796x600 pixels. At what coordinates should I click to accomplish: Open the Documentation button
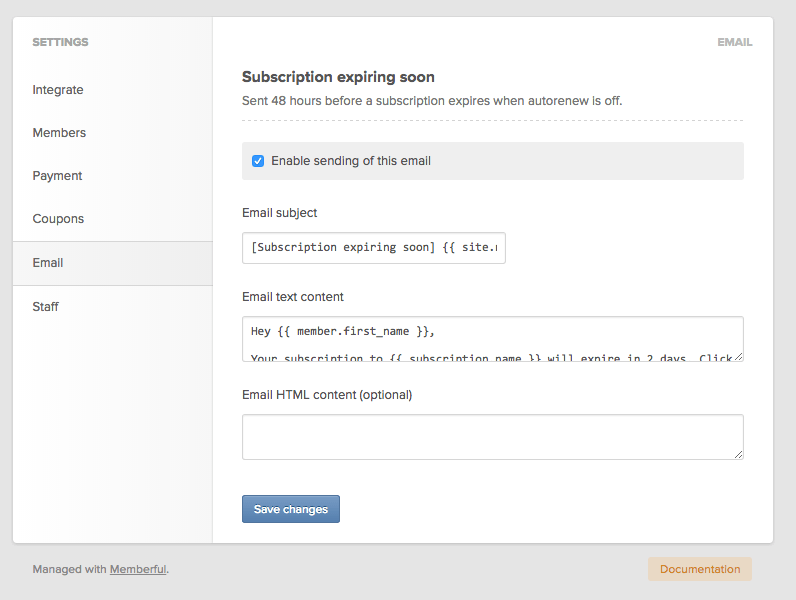(700, 569)
